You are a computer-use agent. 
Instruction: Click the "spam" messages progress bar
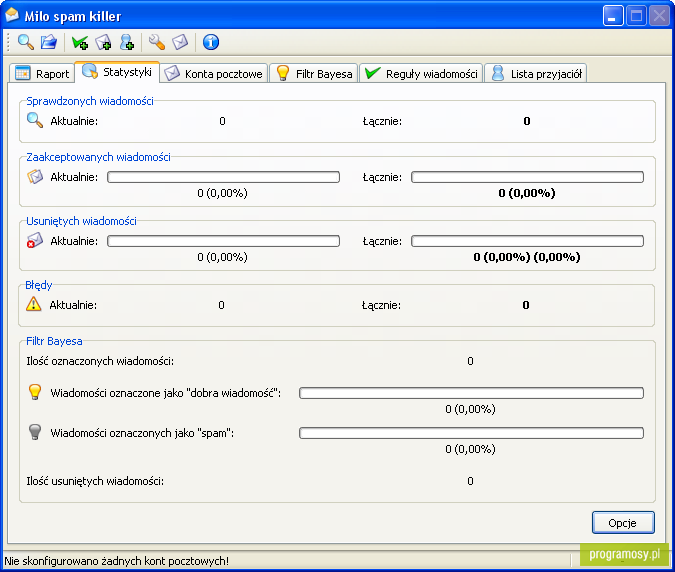click(471, 433)
